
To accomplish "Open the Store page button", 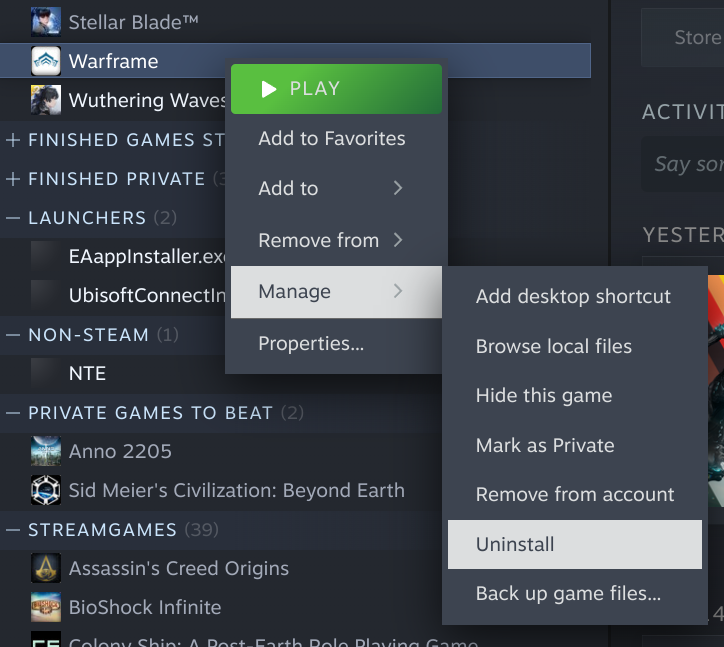I will pos(682,37).
